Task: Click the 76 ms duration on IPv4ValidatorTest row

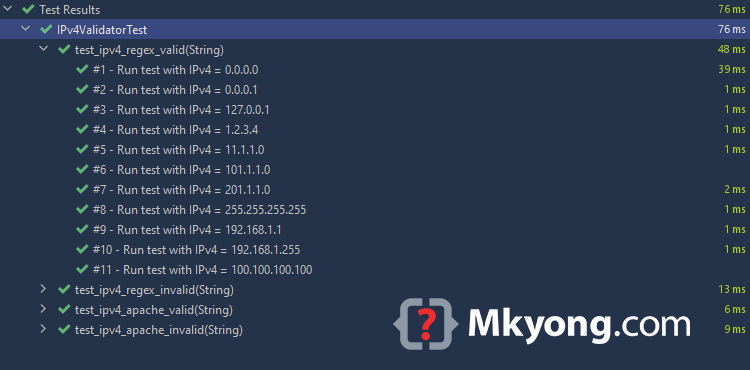Action: click(x=731, y=29)
